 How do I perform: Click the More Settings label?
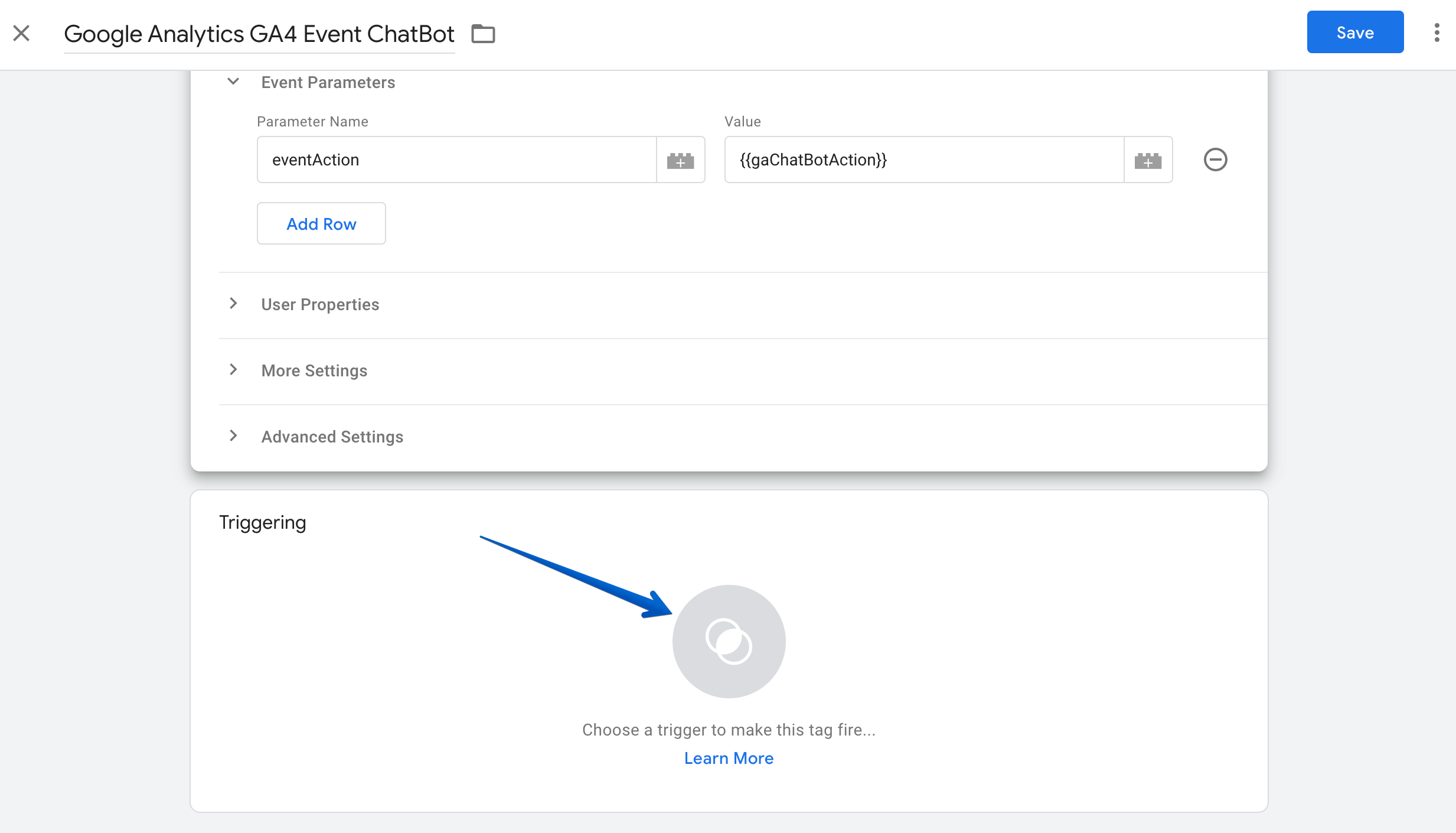pos(314,370)
